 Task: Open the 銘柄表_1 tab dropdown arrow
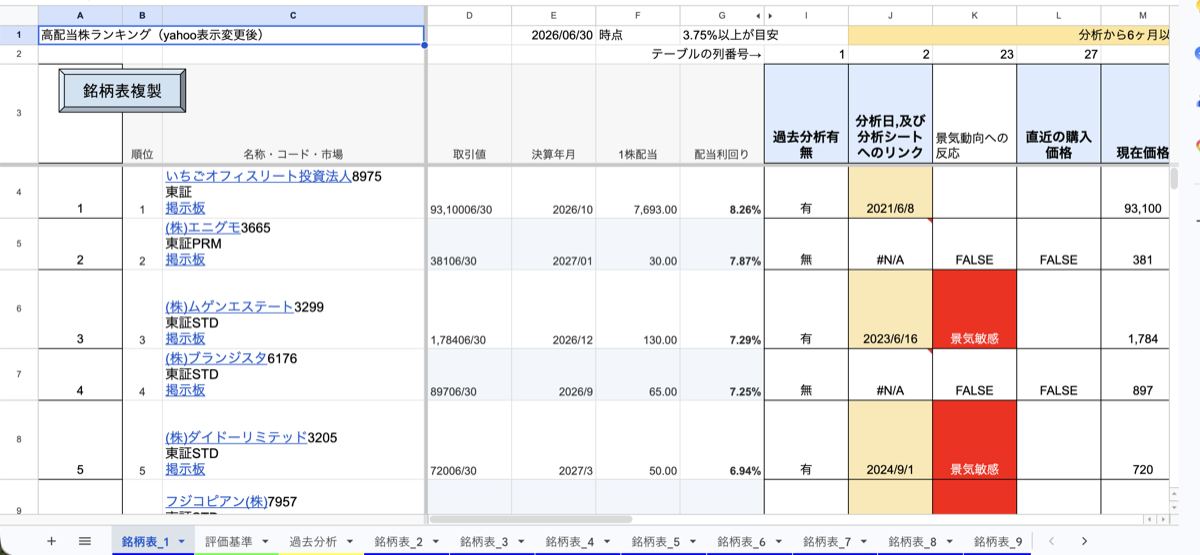pyautogui.click(x=181, y=542)
